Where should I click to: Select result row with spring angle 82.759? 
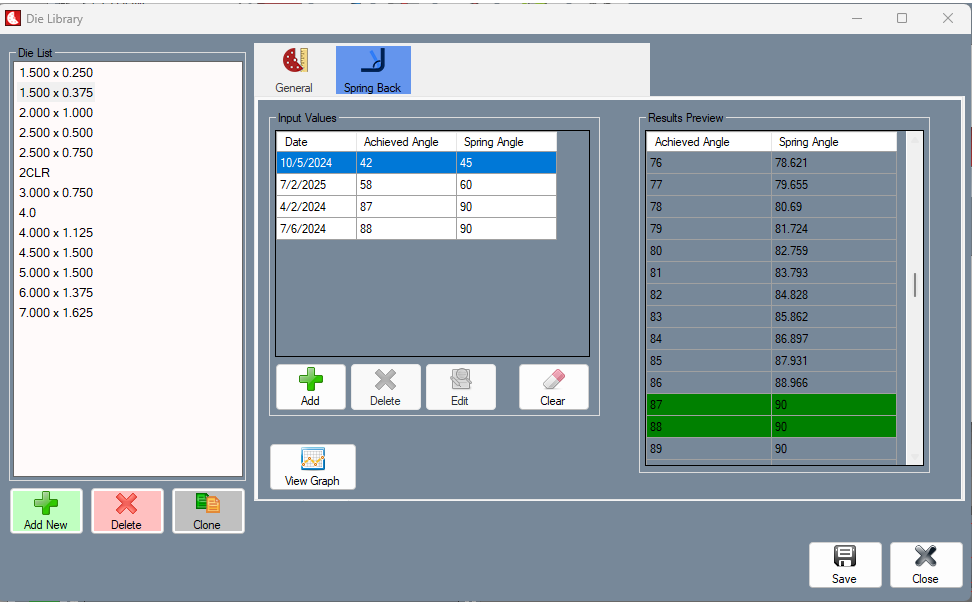[x=772, y=251]
